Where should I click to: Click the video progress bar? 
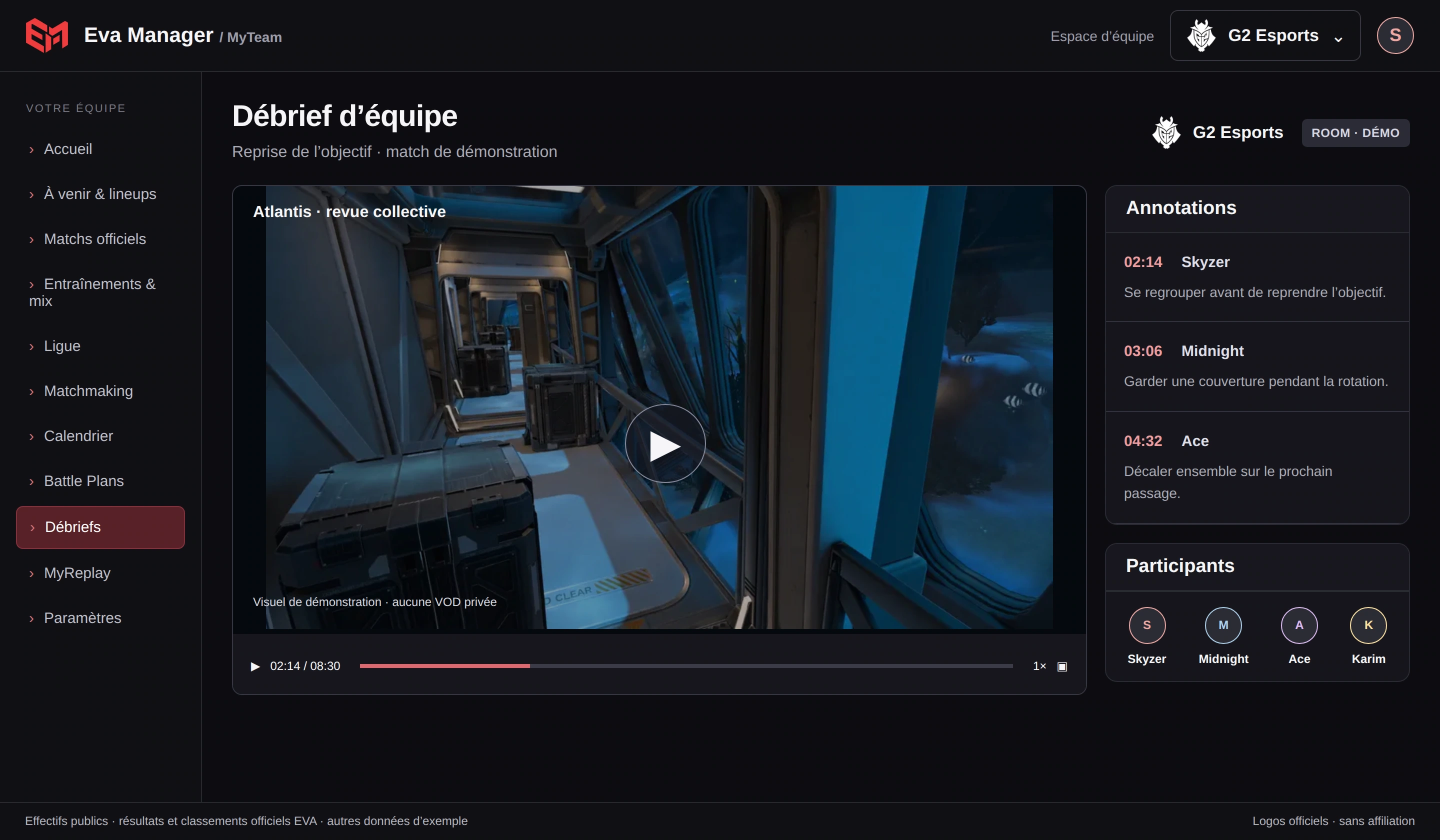click(x=685, y=666)
